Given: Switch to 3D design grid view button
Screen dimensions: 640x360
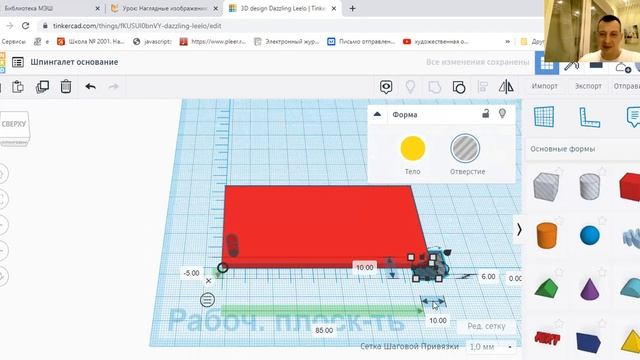Looking at the screenshot, I should coord(547,64).
